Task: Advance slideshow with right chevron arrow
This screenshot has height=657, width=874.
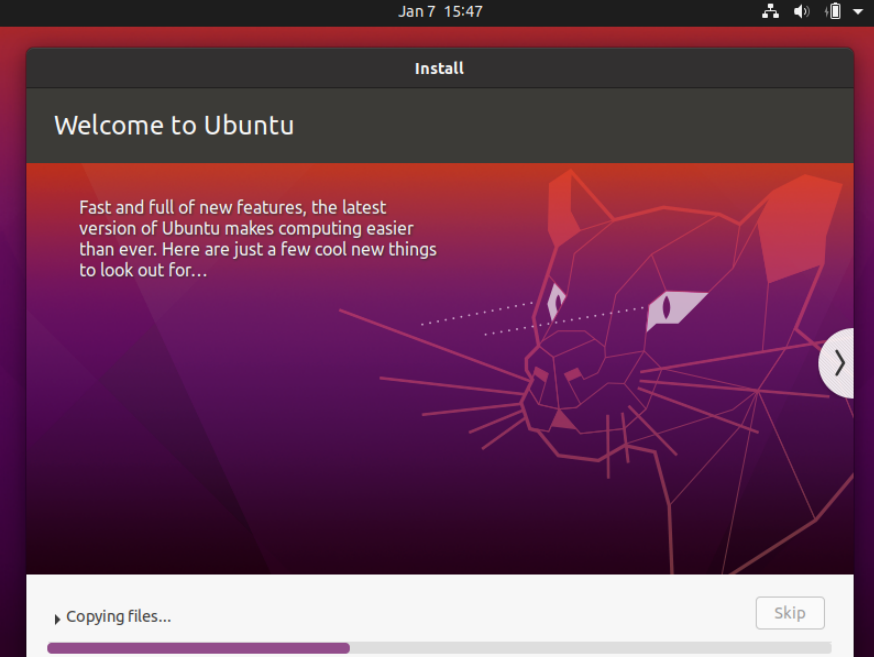Action: click(839, 363)
